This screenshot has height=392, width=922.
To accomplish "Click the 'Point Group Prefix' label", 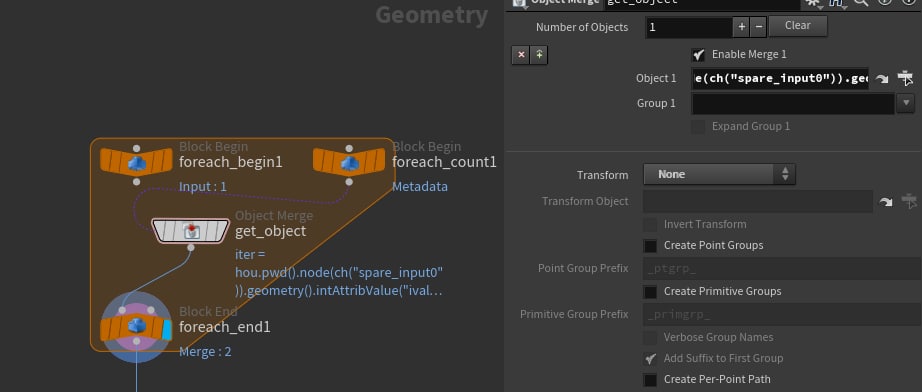I will point(583,269).
